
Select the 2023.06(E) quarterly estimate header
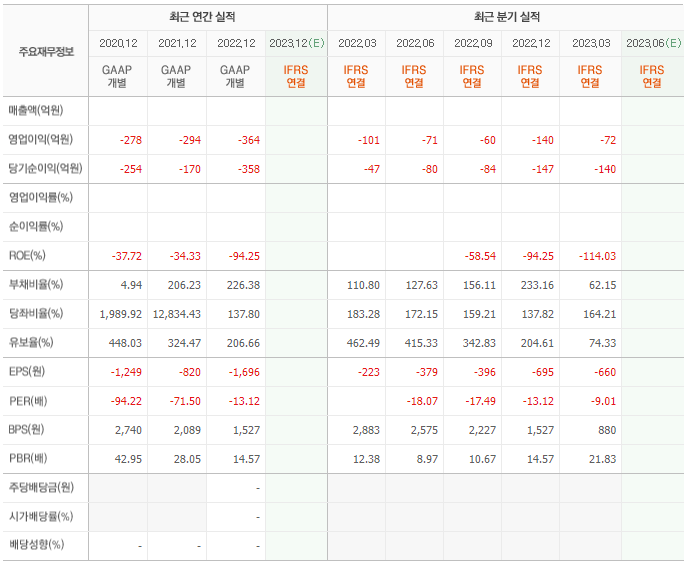(653, 43)
